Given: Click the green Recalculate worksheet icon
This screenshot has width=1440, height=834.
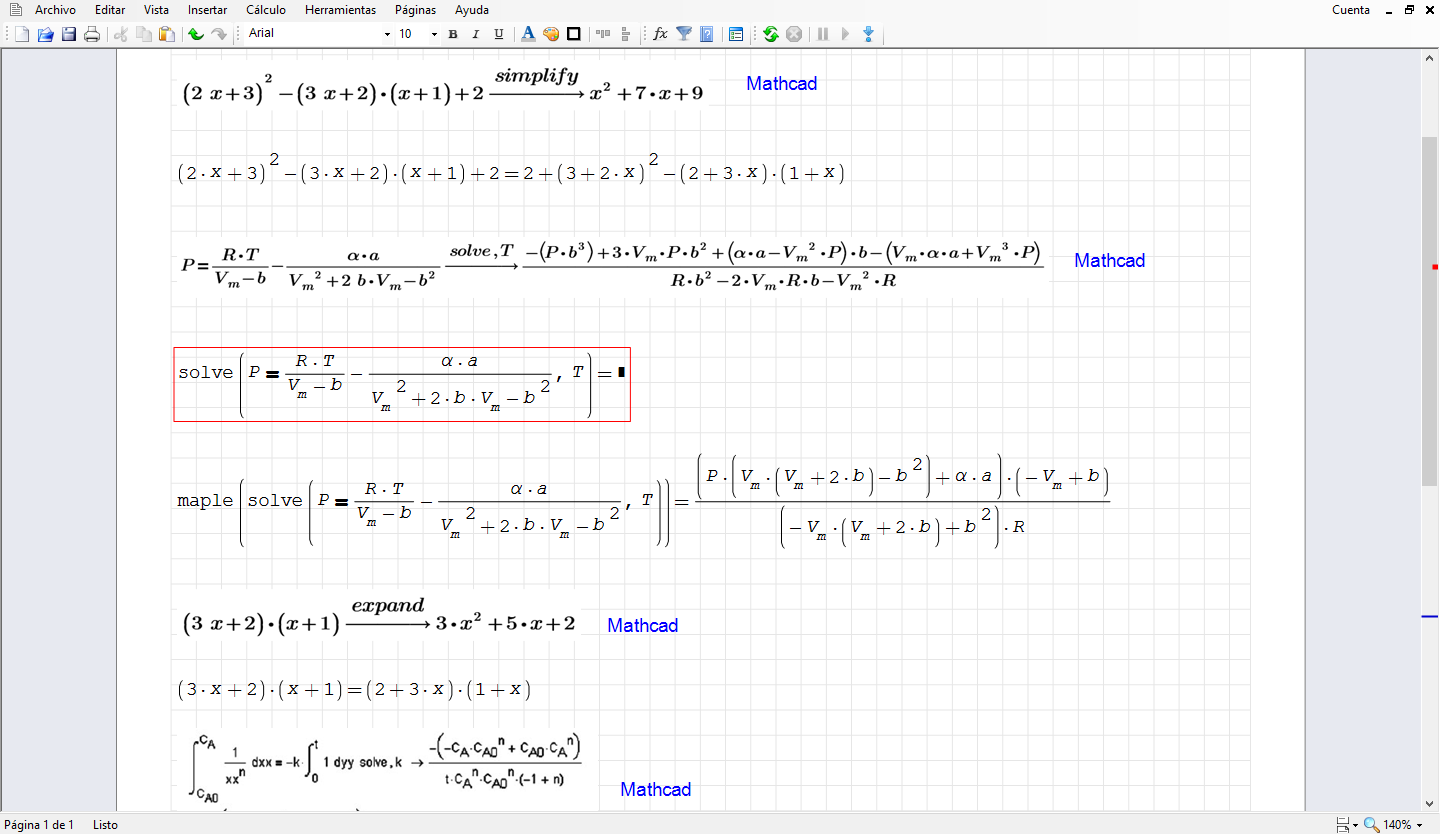Looking at the screenshot, I should [x=770, y=34].
